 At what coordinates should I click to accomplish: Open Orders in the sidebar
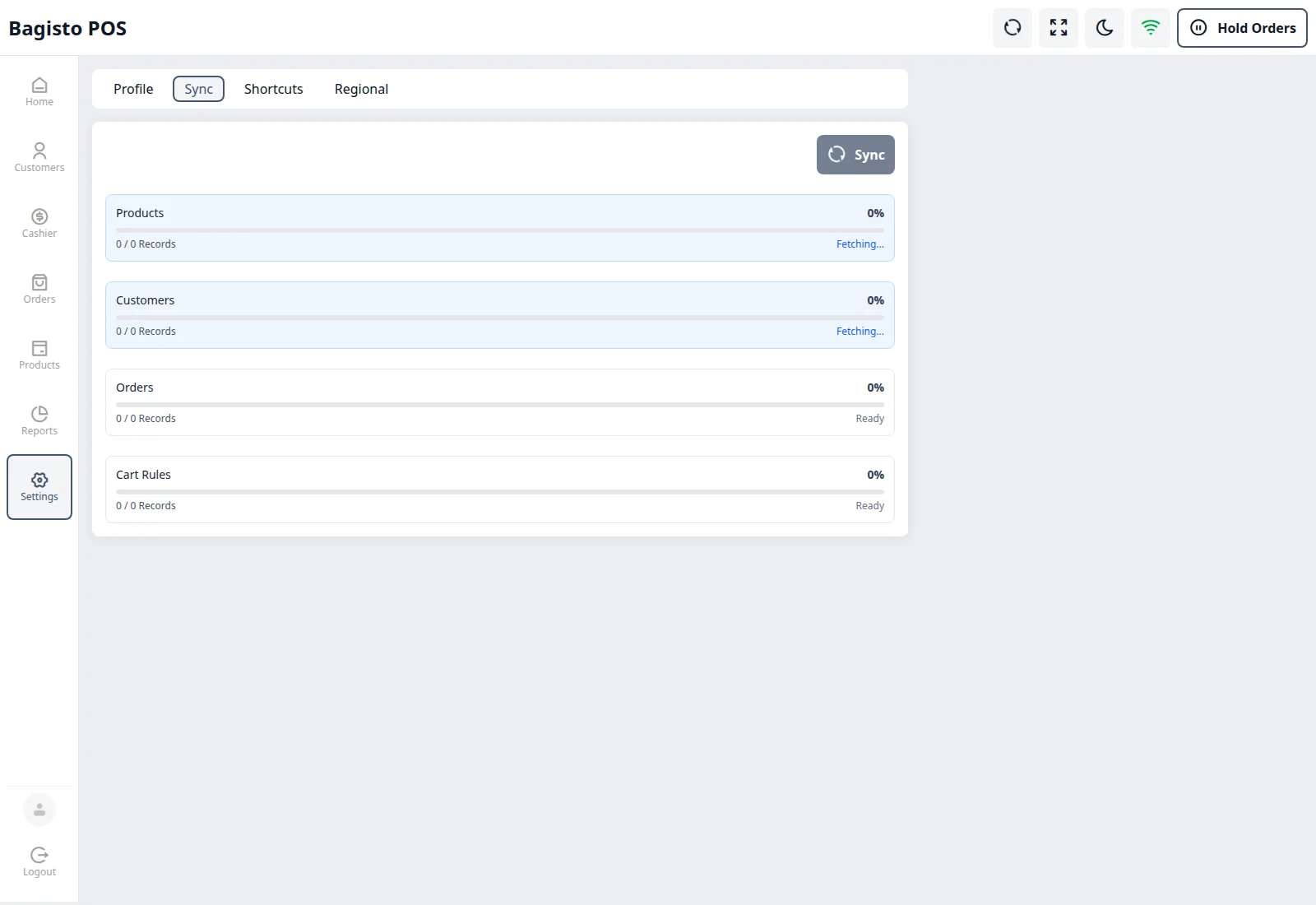pos(39,290)
